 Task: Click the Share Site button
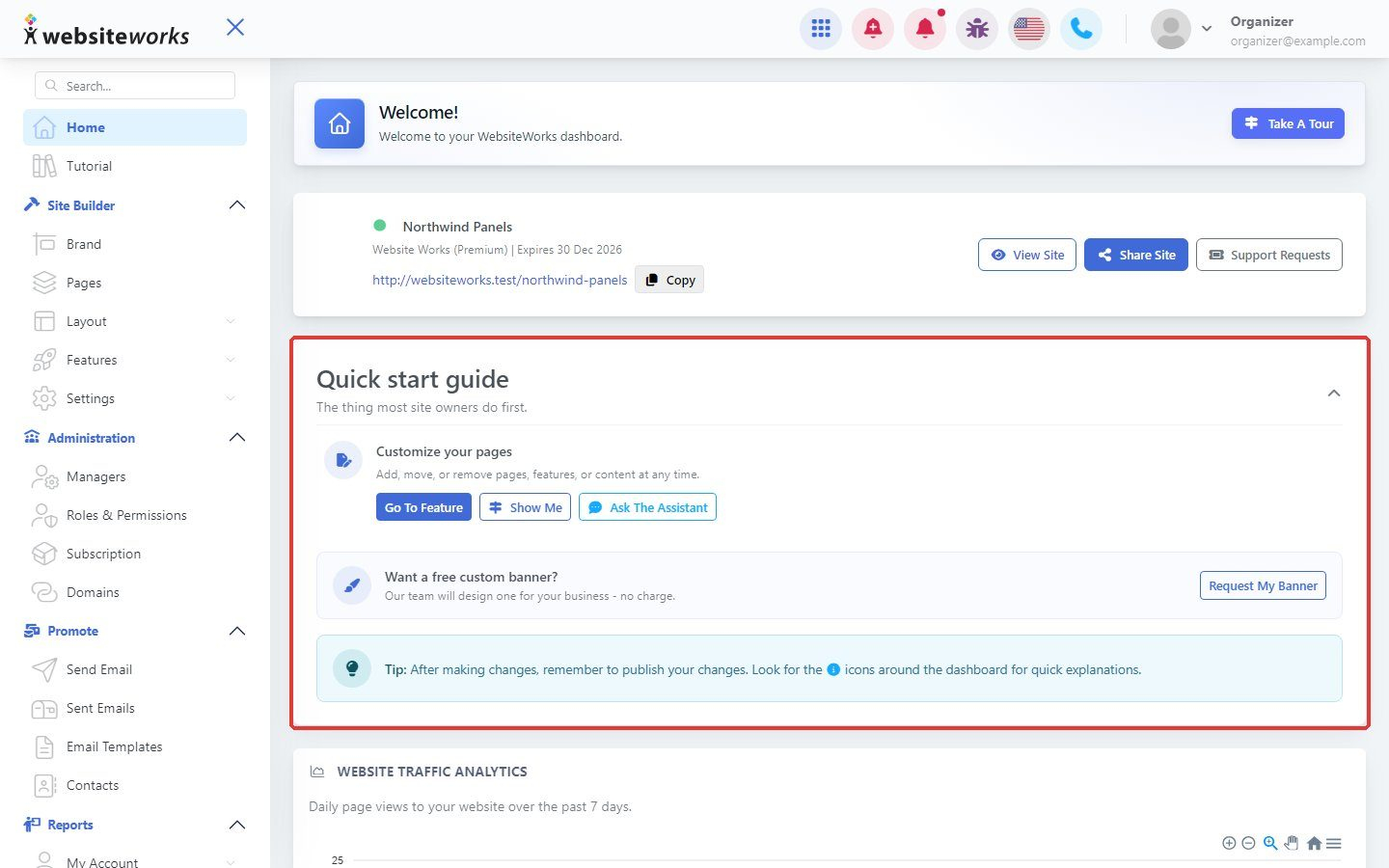click(1136, 255)
